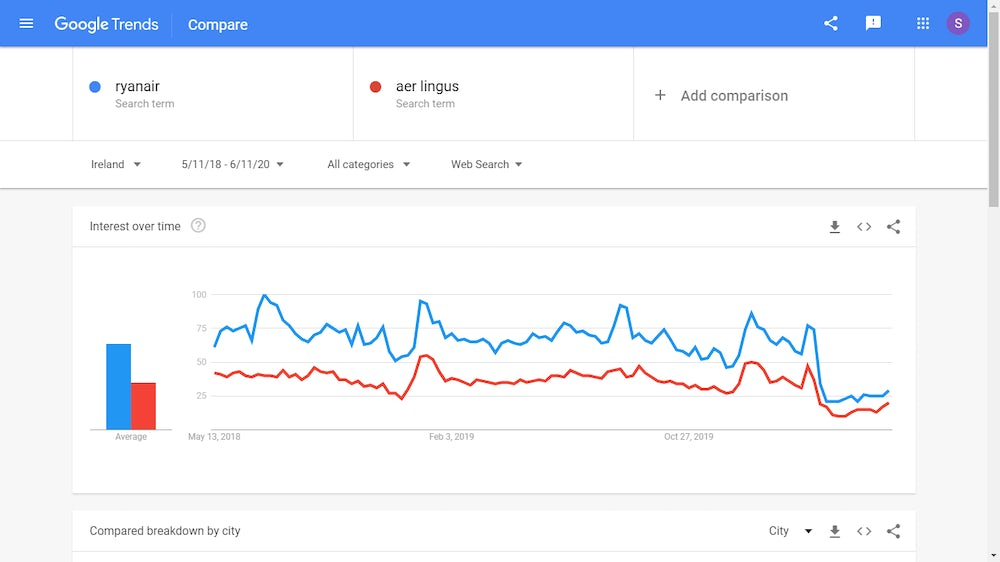Download the city breakdown data
This screenshot has width=1000, height=562.
pos(835,531)
